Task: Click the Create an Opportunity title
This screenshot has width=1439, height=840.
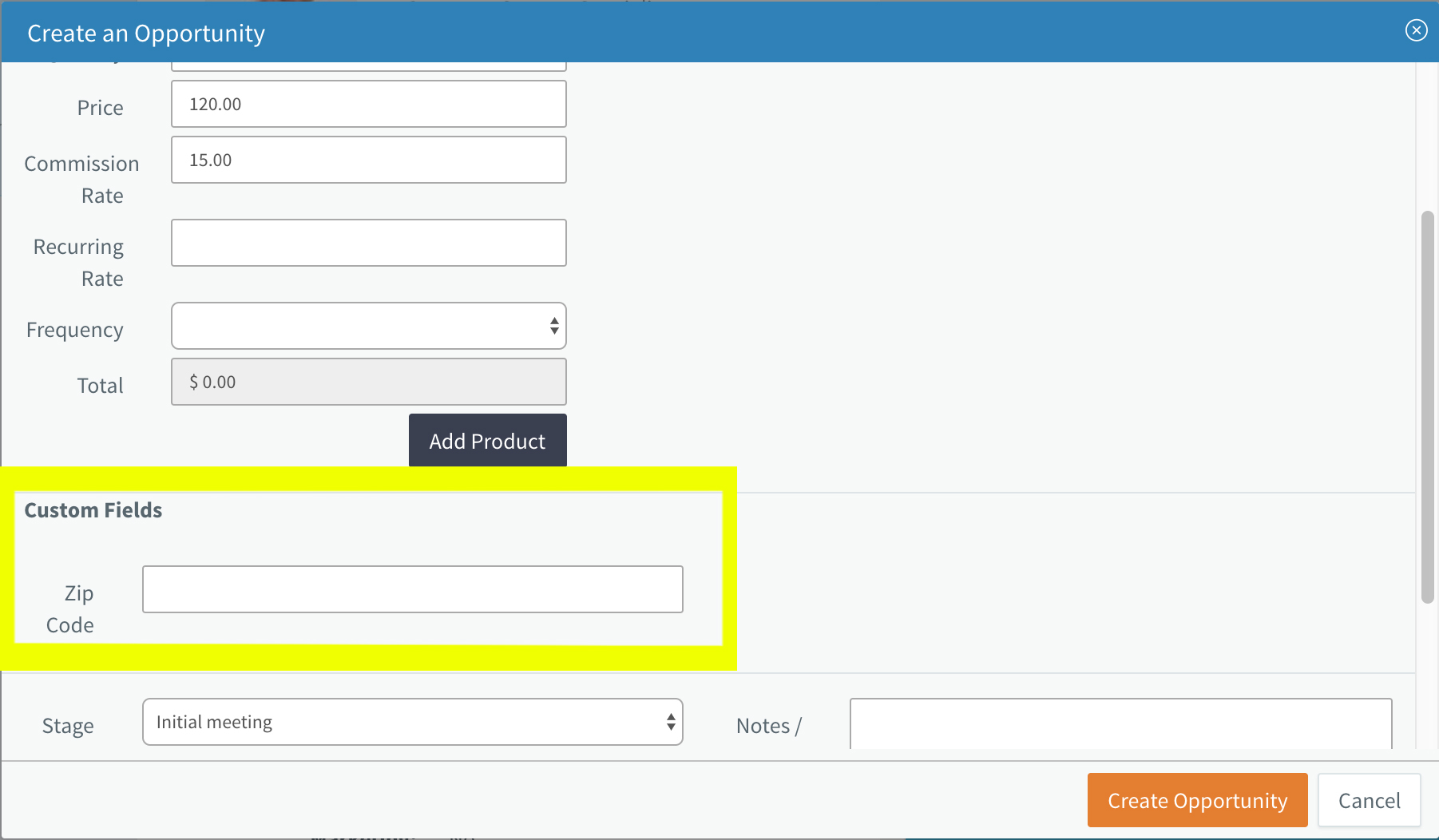Action: point(146,34)
